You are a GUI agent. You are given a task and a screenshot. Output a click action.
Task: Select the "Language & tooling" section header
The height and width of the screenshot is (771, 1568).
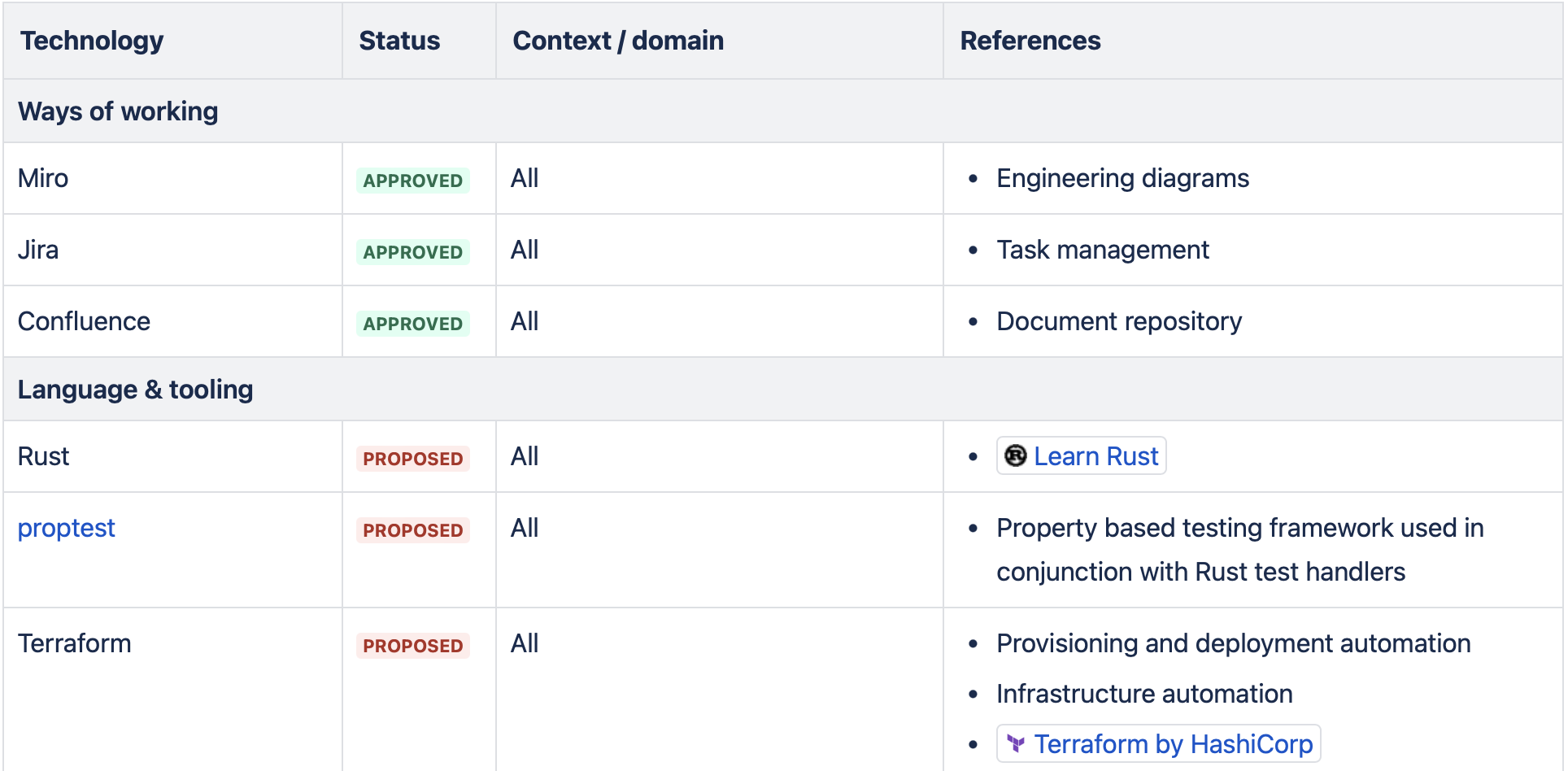[135, 389]
